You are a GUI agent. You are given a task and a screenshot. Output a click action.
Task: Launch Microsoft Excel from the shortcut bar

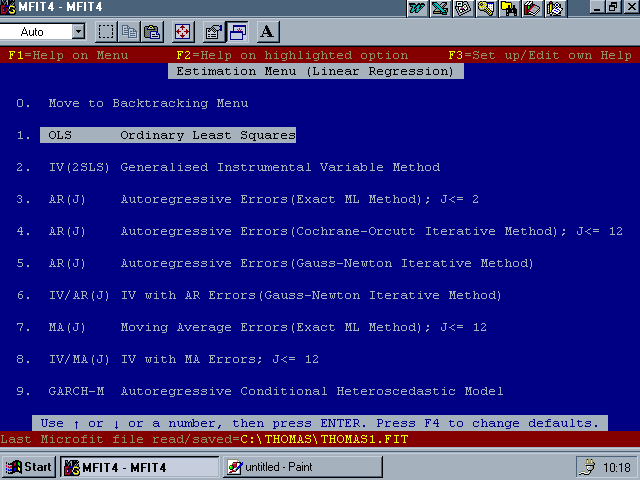pyautogui.click(x=440, y=8)
